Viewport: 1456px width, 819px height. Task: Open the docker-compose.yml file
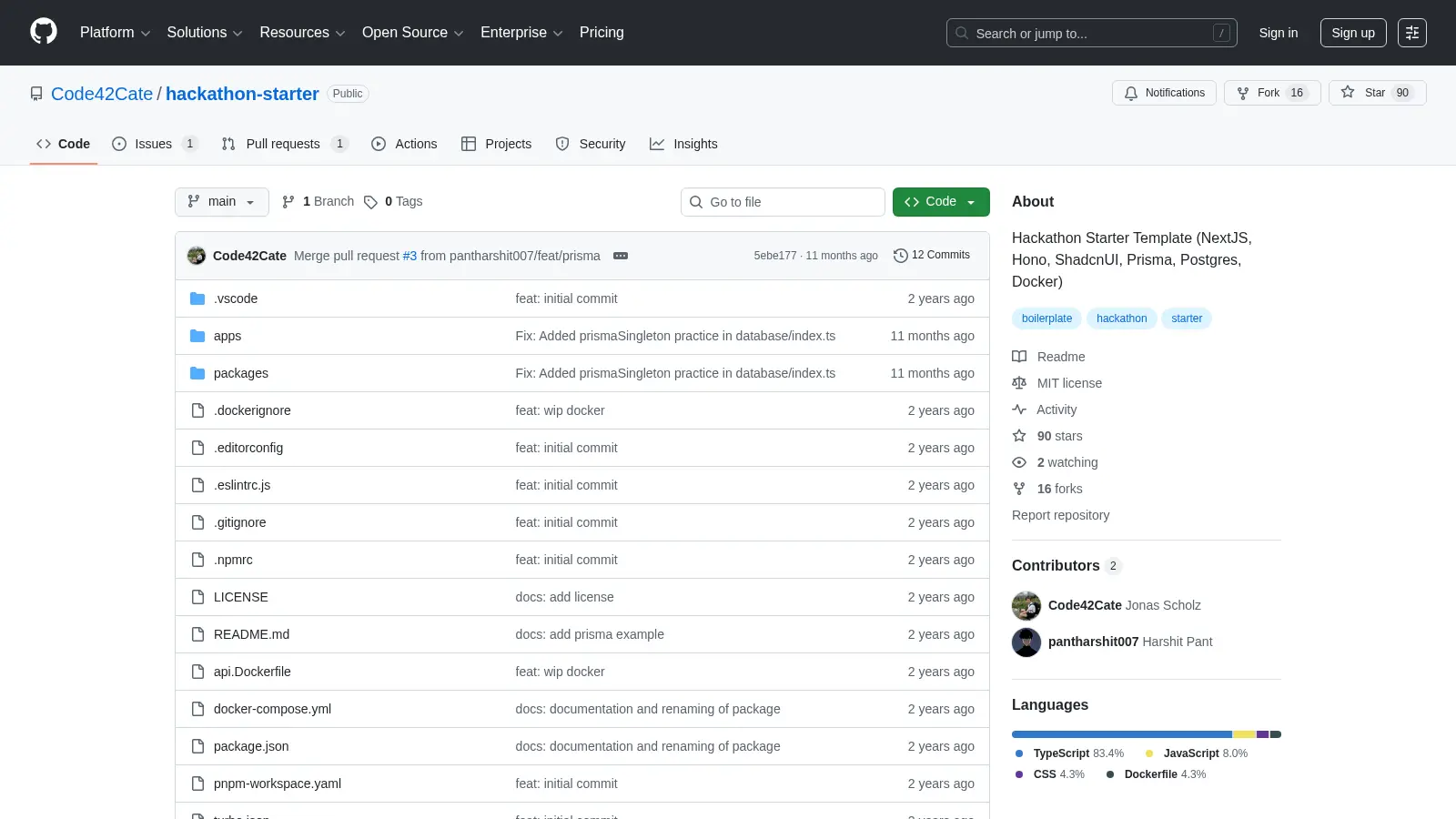point(272,709)
